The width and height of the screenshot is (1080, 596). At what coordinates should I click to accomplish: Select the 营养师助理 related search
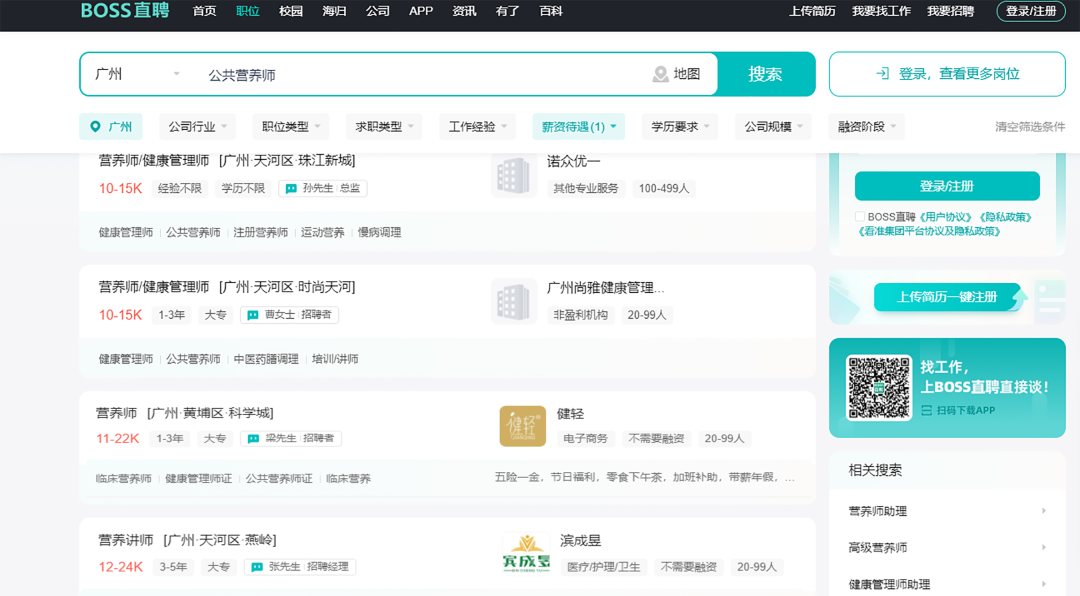[x=877, y=511]
